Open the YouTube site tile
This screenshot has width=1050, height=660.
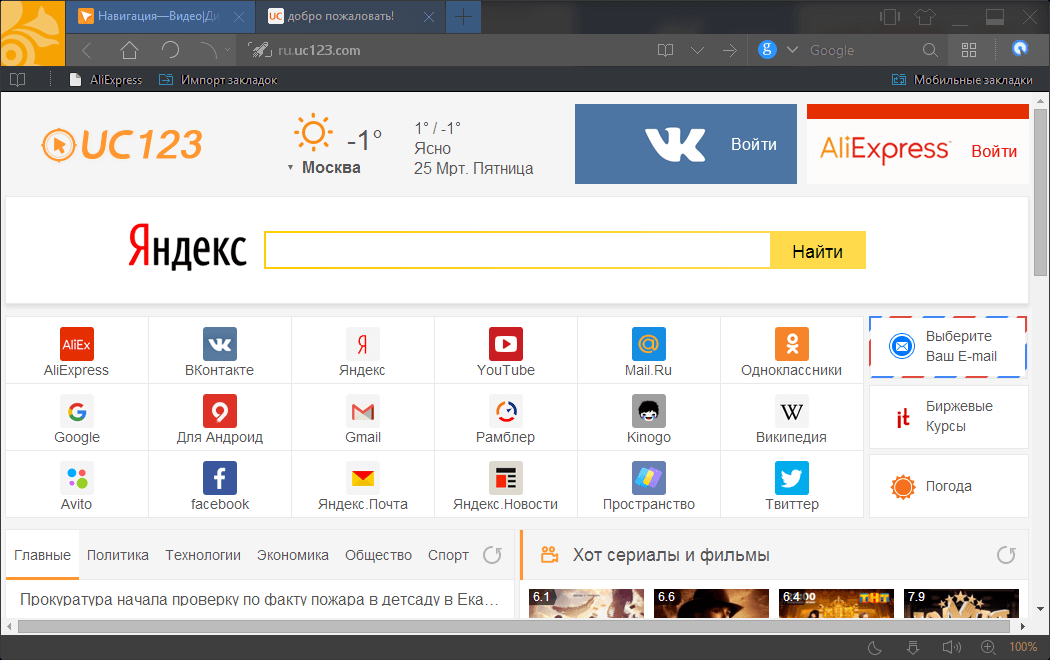coord(506,351)
